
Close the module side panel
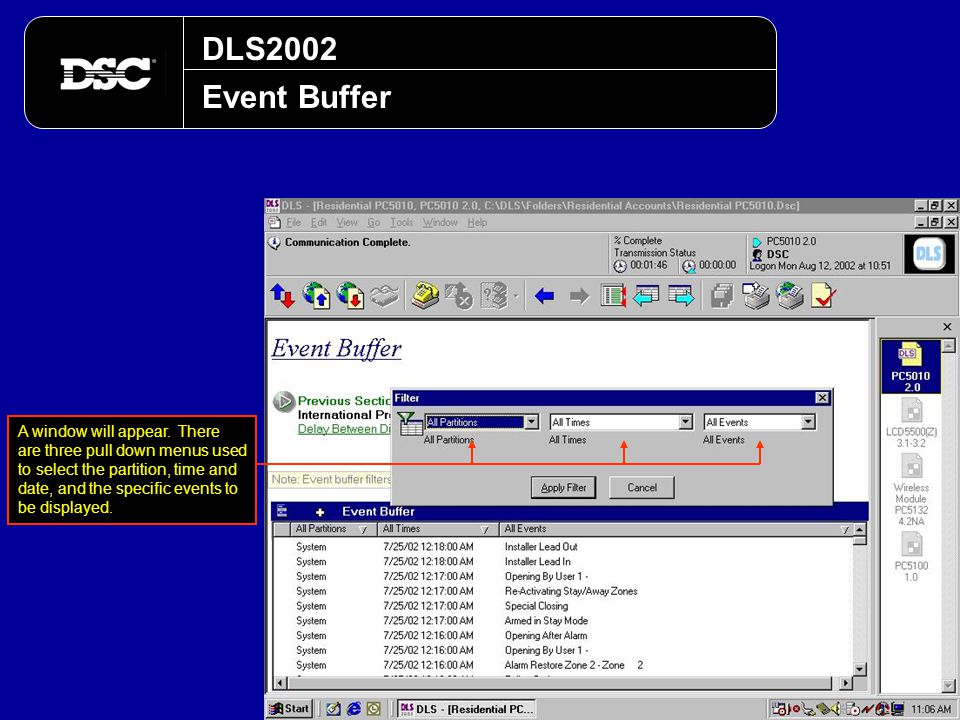tap(947, 327)
